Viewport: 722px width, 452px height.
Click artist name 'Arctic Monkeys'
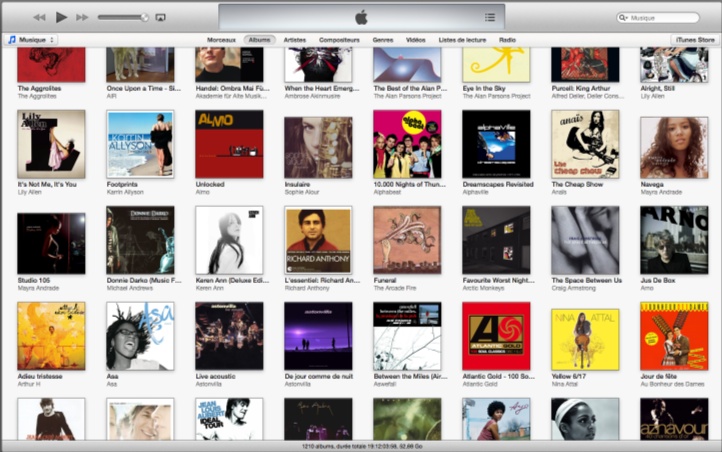click(483, 288)
